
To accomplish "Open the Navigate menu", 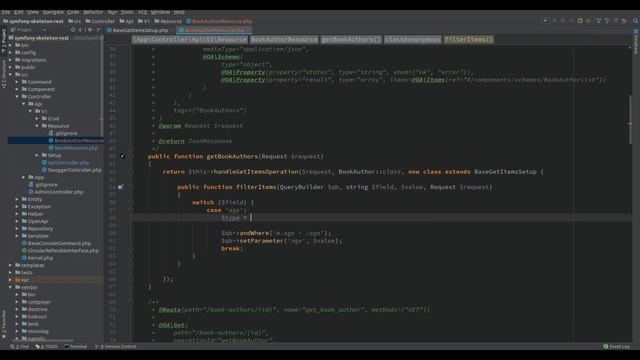I will [53, 12].
